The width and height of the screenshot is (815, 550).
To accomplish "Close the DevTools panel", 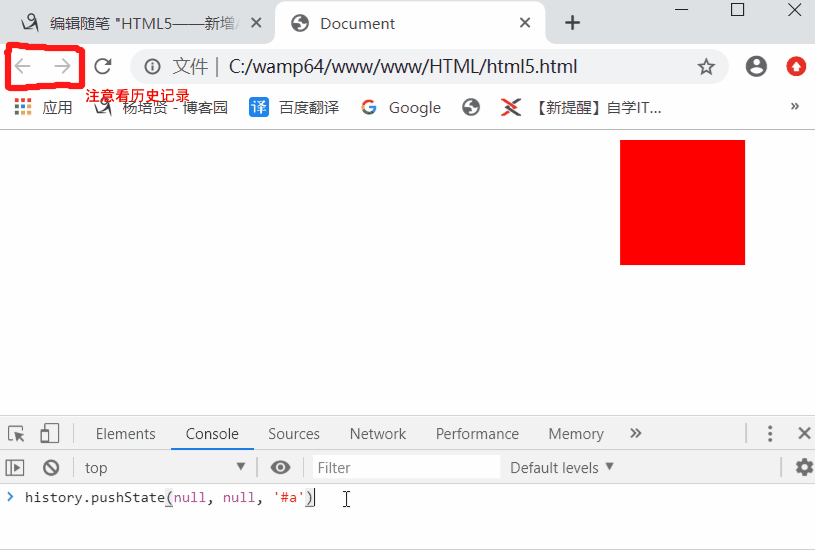I will (x=804, y=433).
